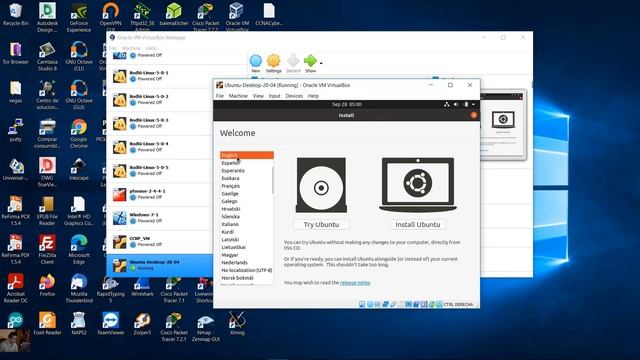The width and height of the screenshot is (640, 360).
Task: Select the CCNP_VM virtual machine
Action: pos(160,242)
